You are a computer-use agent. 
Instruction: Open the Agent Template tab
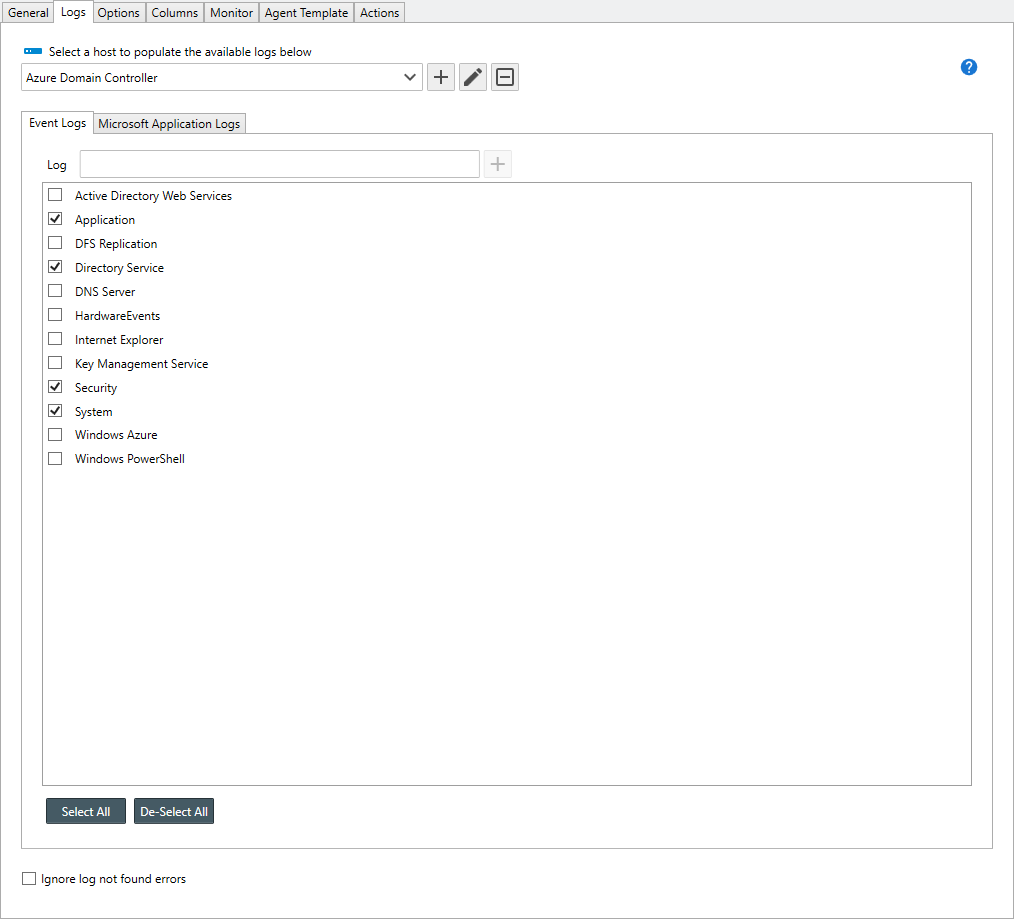pyautogui.click(x=306, y=13)
